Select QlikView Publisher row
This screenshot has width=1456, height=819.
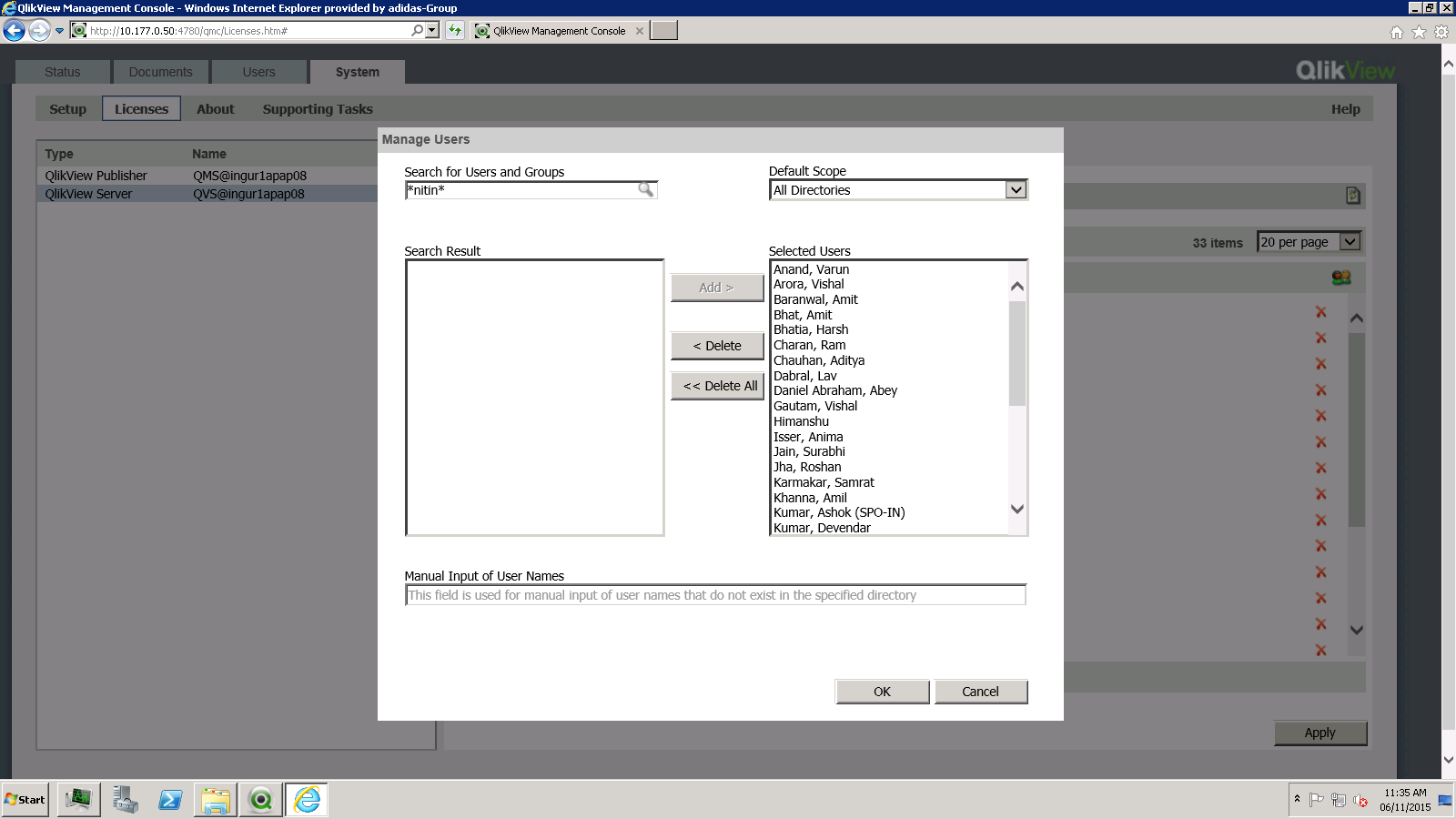tap(207, 176)
